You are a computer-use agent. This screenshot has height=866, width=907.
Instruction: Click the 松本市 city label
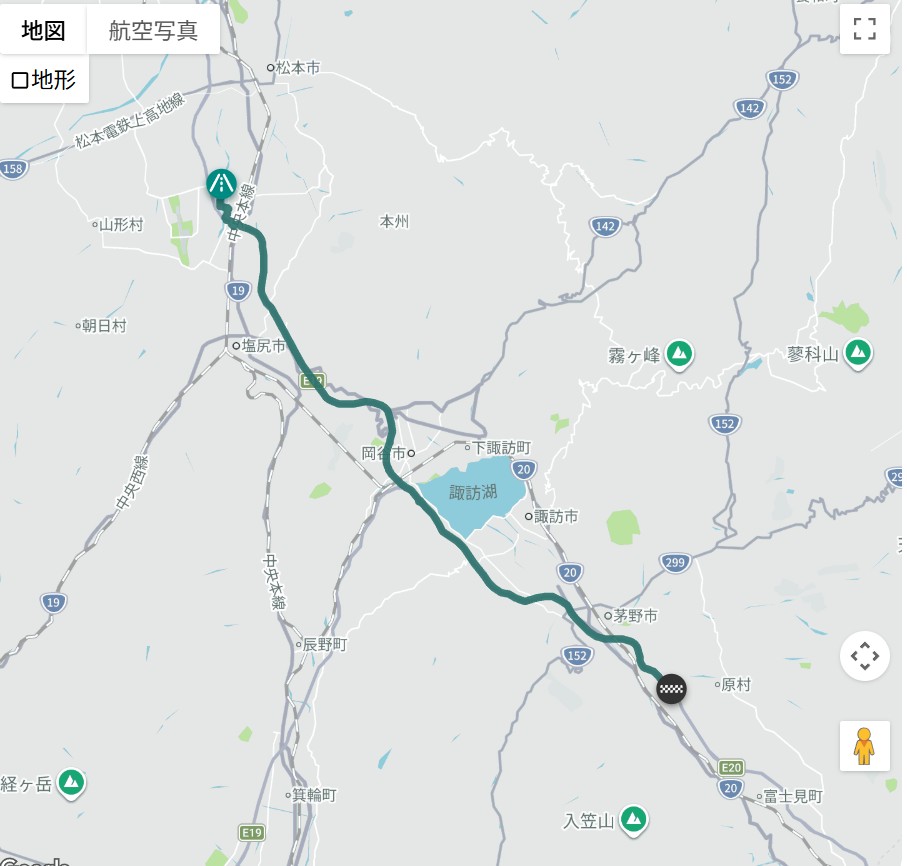click(297, 68)
